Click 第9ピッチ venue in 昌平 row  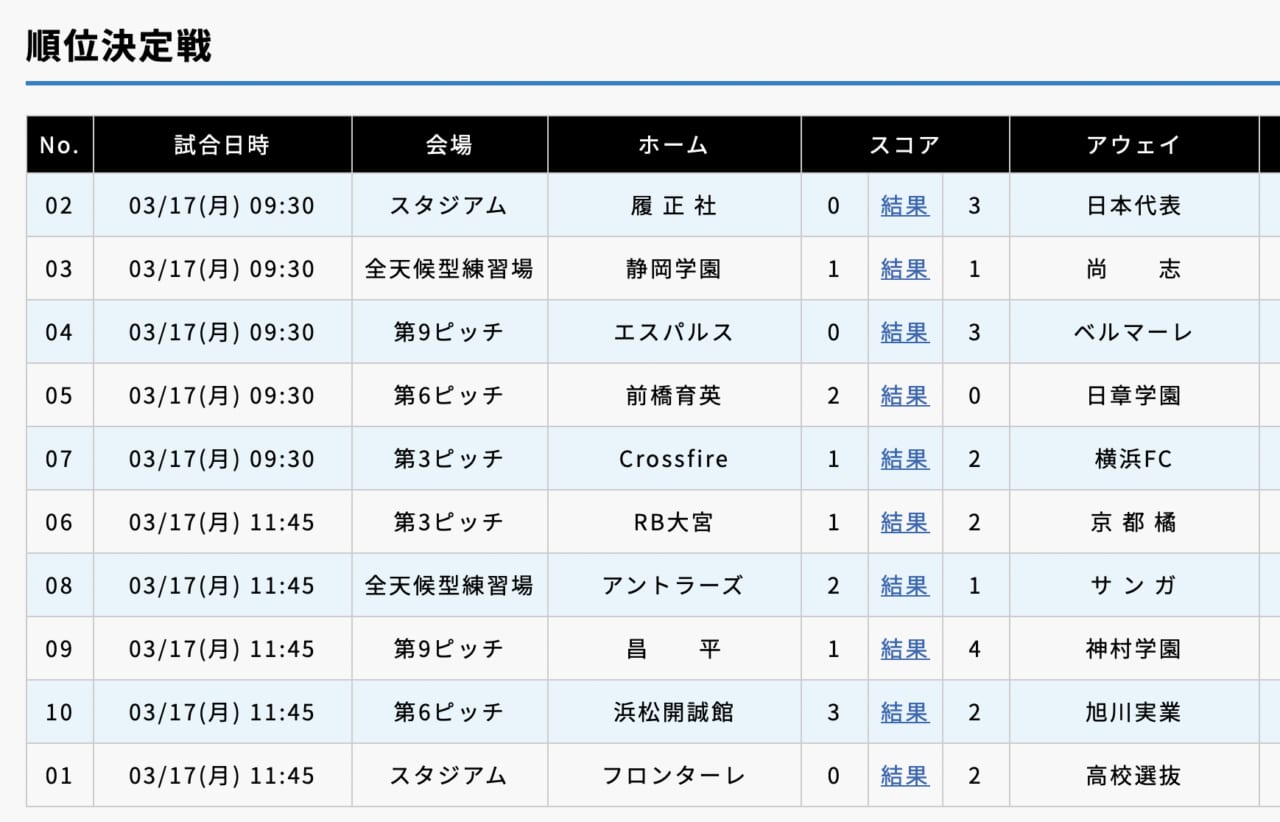(449, 649)
